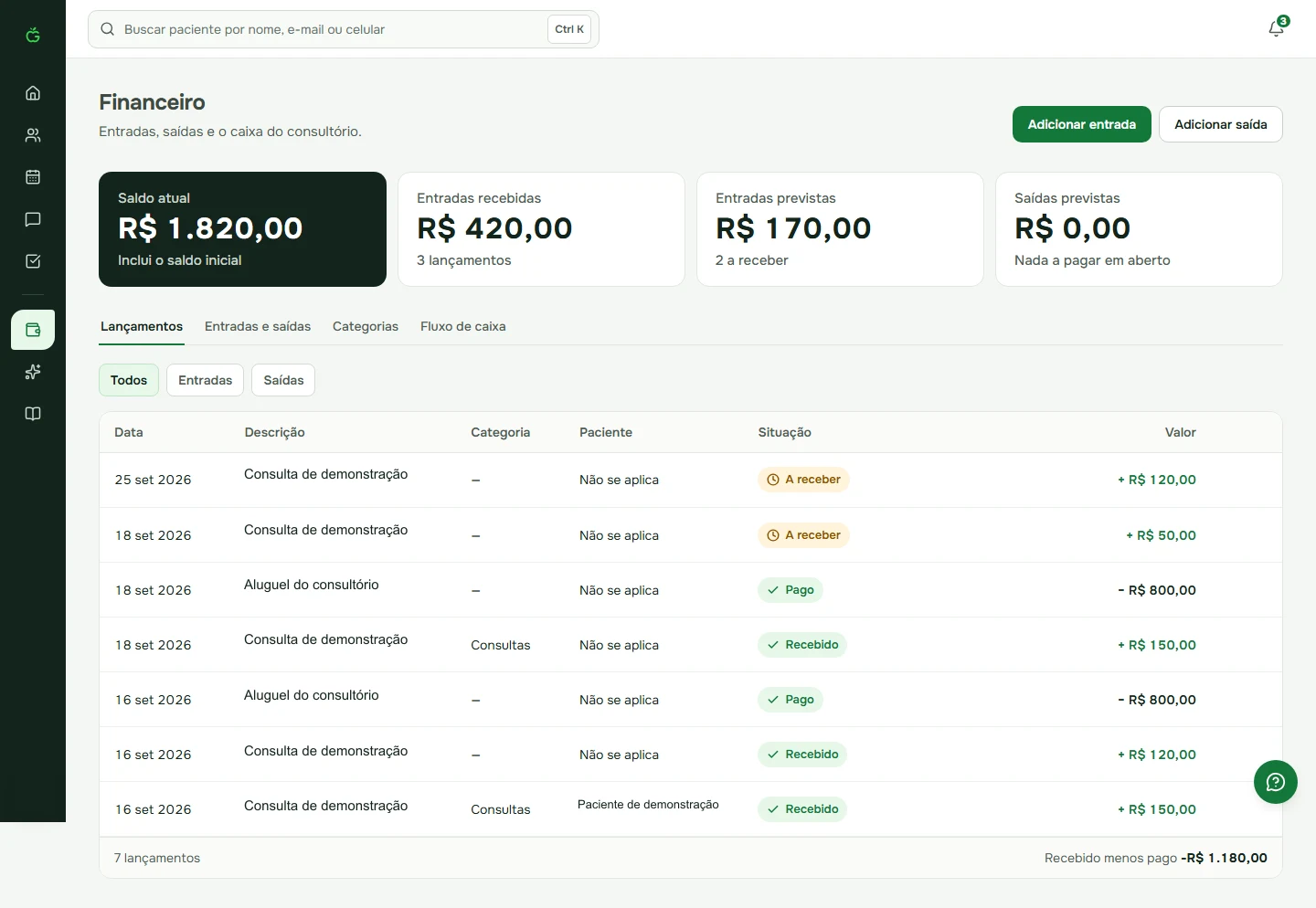
Task: Click the '7 lançamentos' footer text
Action: [x=157, y=858]
